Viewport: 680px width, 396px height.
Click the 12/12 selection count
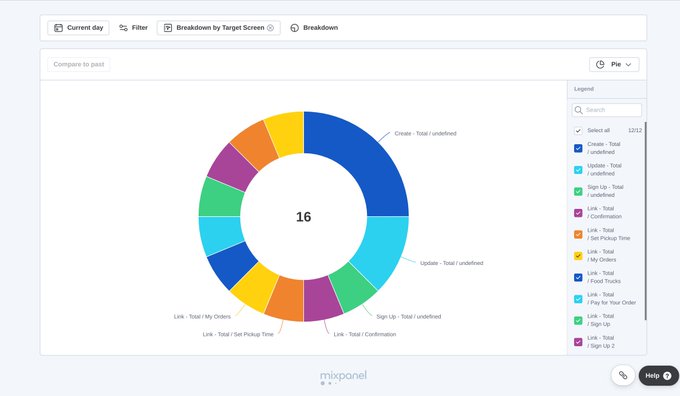[x=635, y=130]
